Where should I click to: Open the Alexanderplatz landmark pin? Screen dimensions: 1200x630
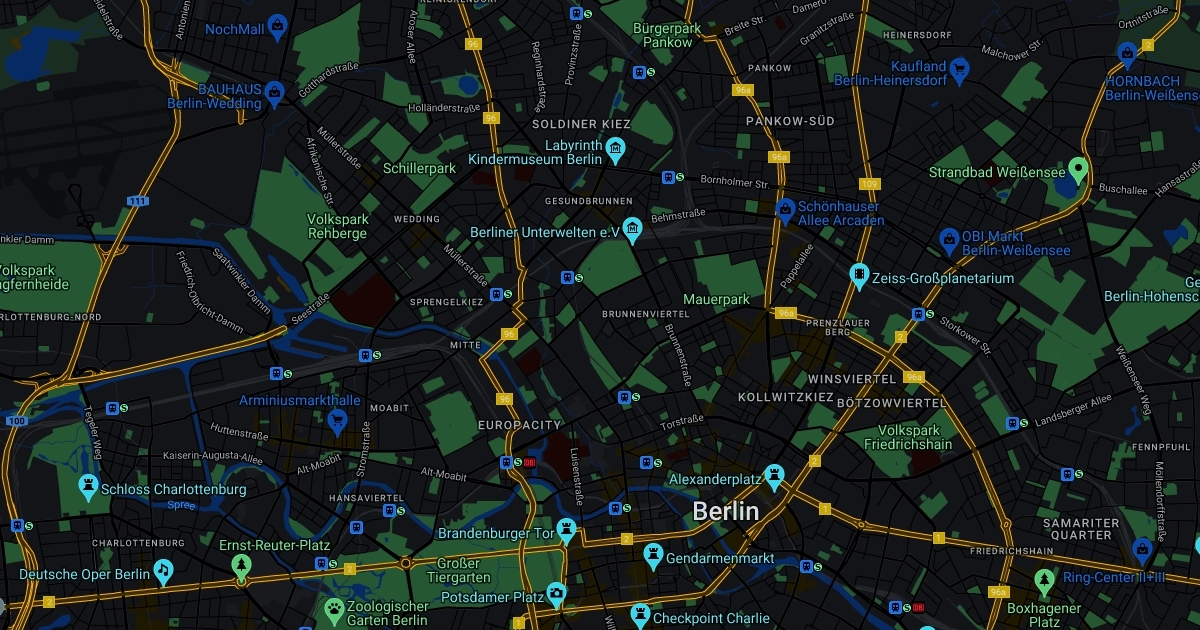(774, 476)
